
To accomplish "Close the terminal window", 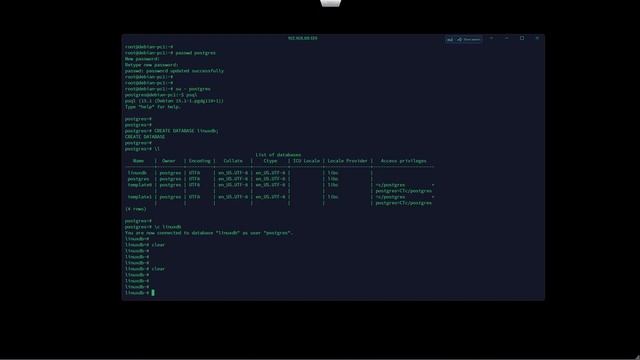I will [x=537, y=38].
